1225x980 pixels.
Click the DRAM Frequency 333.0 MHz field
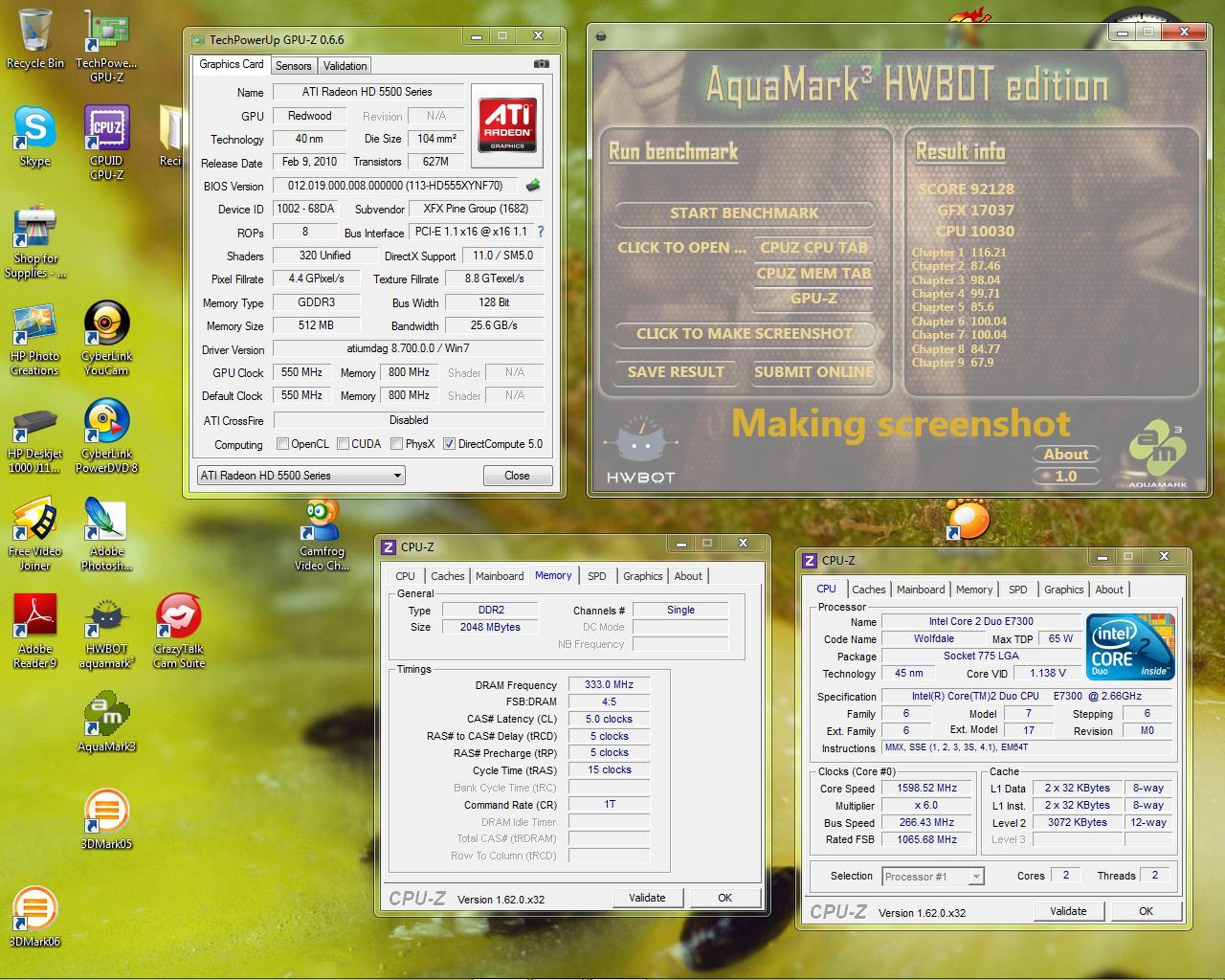(610, 684)
